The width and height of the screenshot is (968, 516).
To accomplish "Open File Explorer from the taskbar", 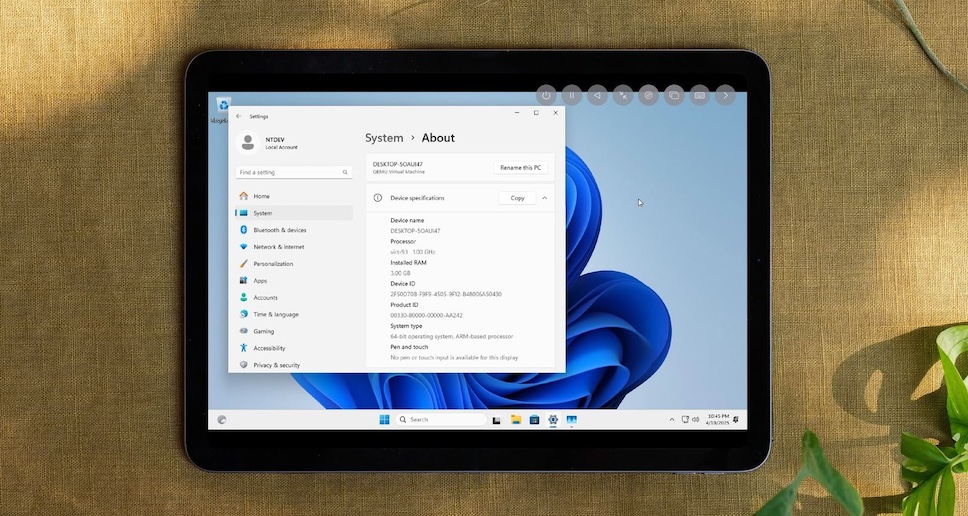I will (516, 420).
